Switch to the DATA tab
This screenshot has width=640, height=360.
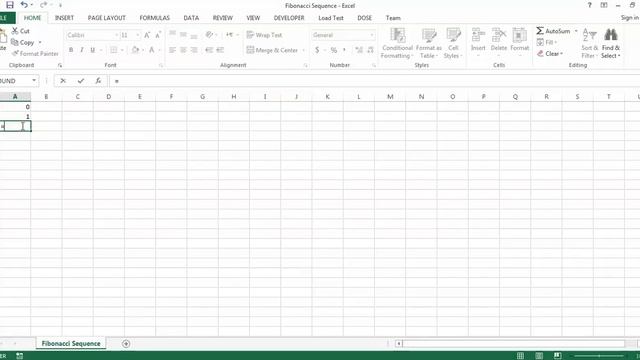pos(191,18)
